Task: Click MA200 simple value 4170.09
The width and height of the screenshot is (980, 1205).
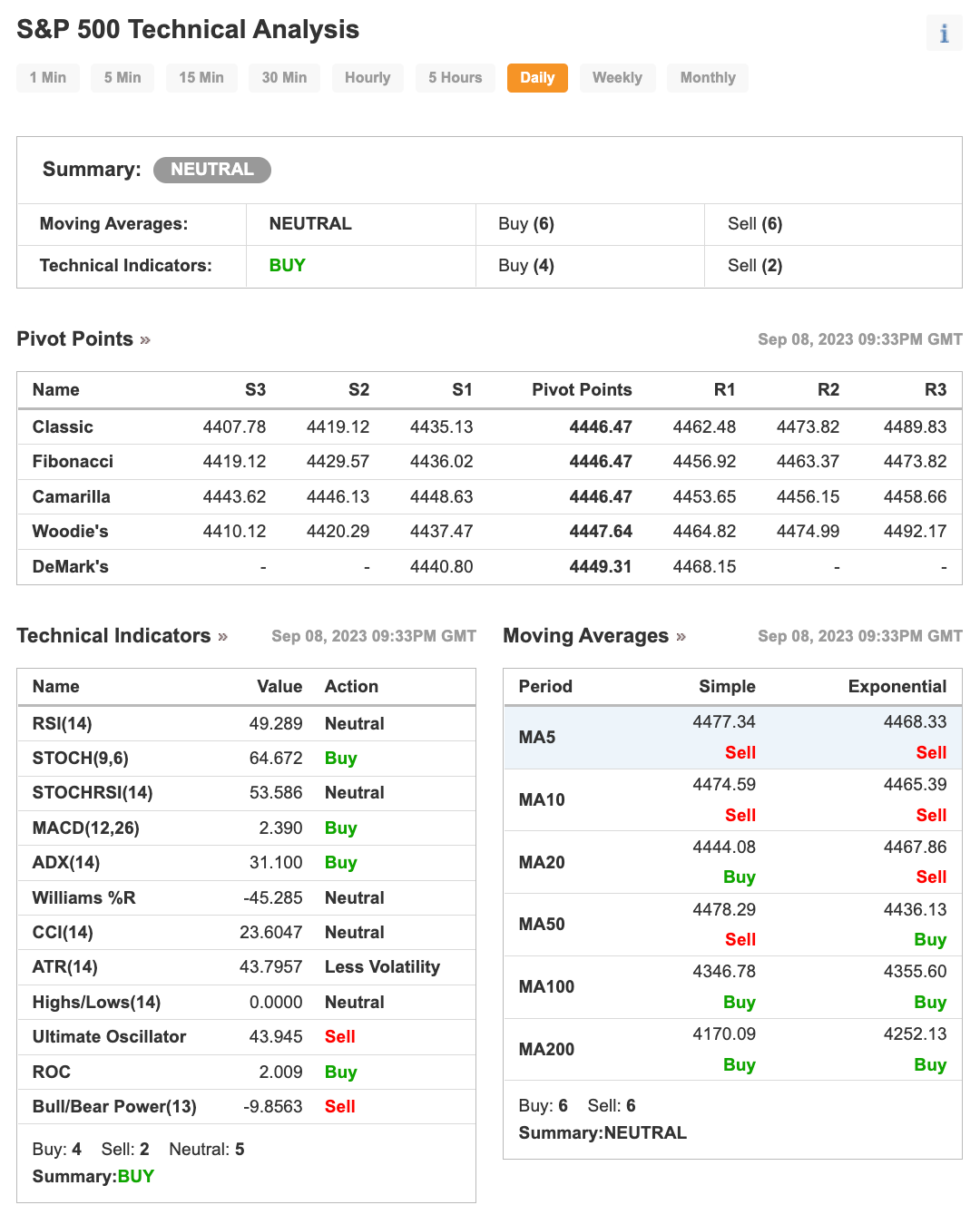Action: click(x=724, y=1034)
